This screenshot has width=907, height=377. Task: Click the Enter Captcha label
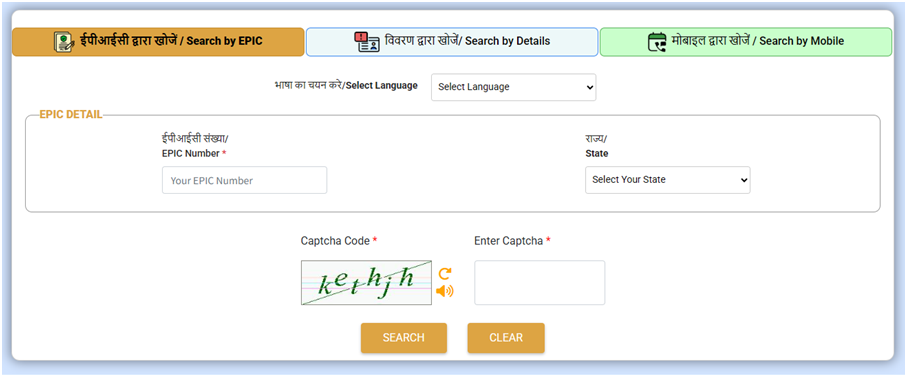click(512, 241)
